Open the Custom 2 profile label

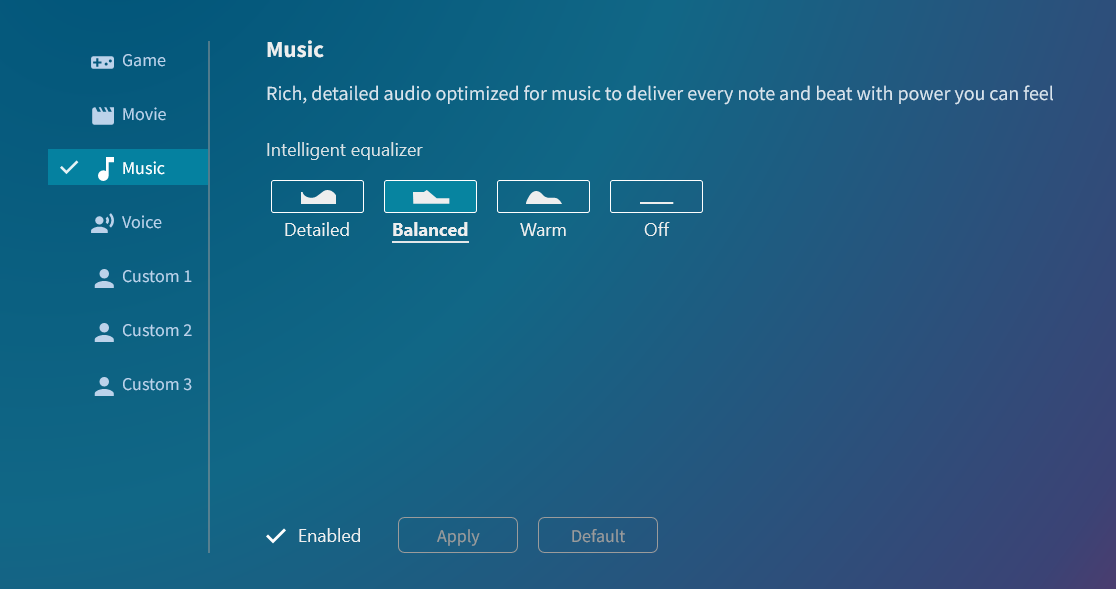click(157, 330)
